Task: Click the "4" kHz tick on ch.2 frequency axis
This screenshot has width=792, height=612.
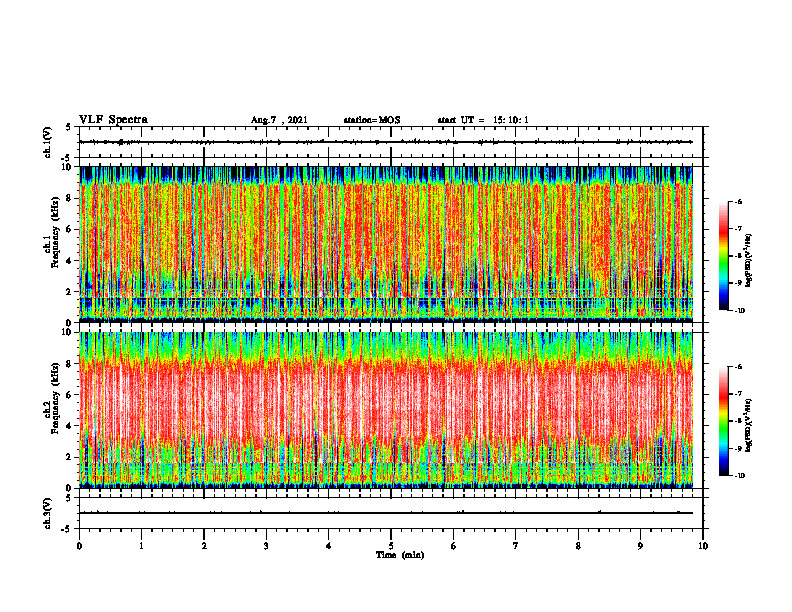Action: tap(69, 426)
